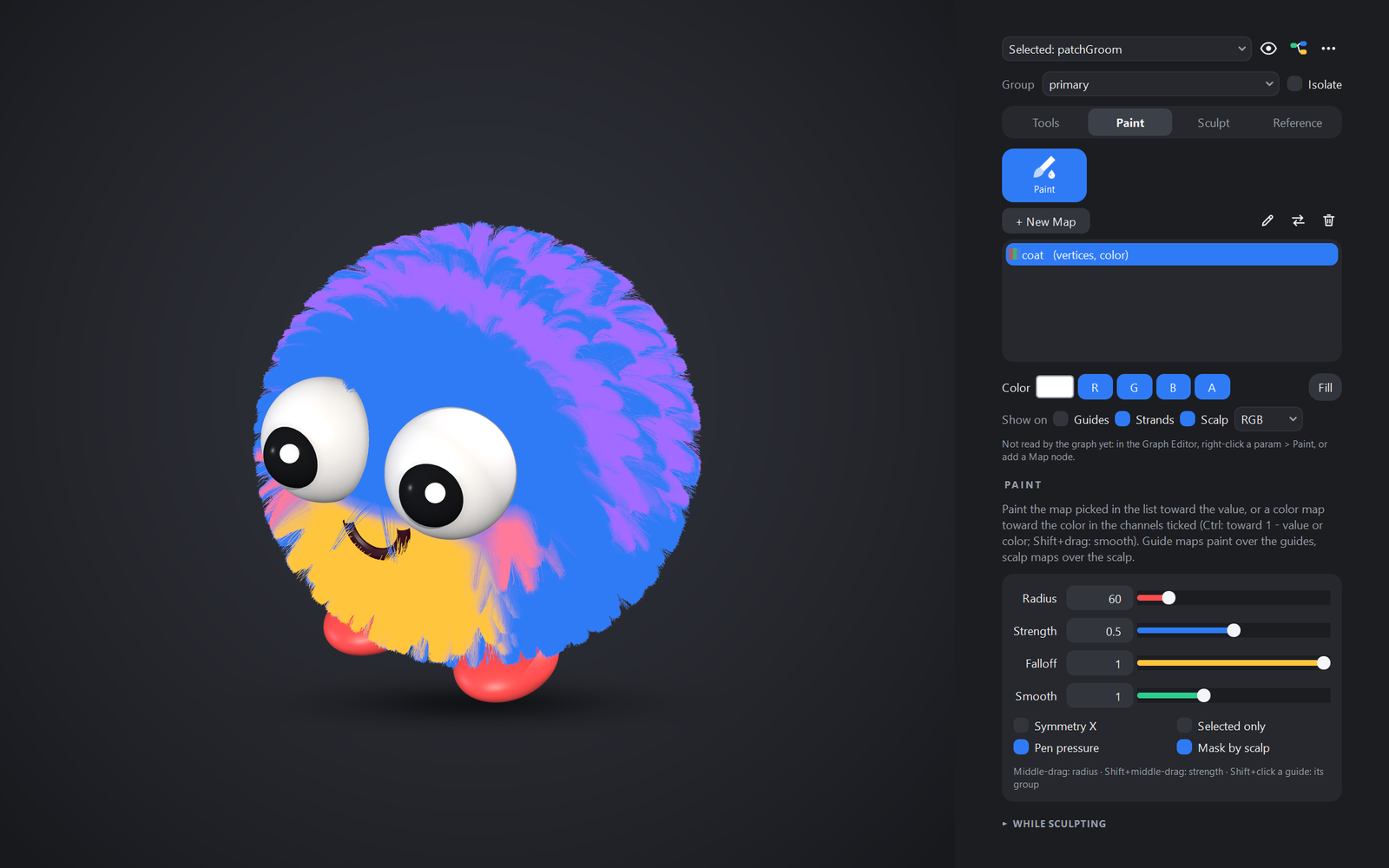This screenshot has width=1389, height=868.
Task: Open the graph editor node icon
Action: (x=1299, y=49)
